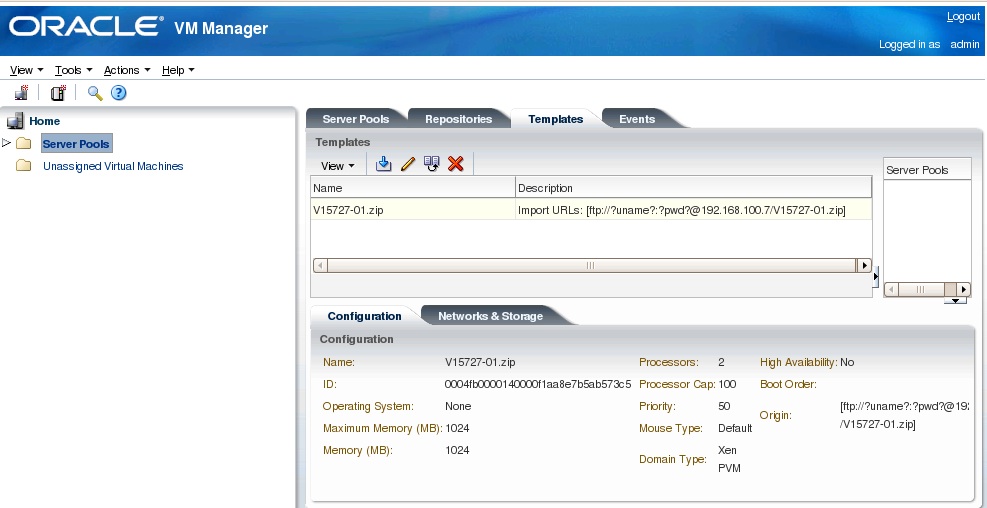
Task: Open Find with the magnifying glass icon
Action: 95,93
